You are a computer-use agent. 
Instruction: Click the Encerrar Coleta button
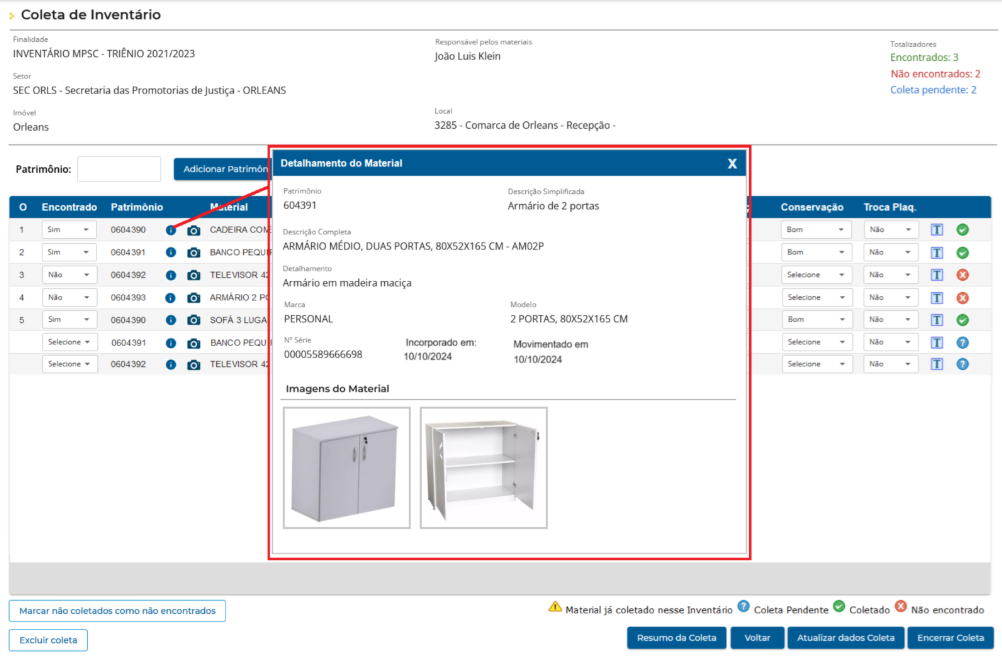click(950, 638)
